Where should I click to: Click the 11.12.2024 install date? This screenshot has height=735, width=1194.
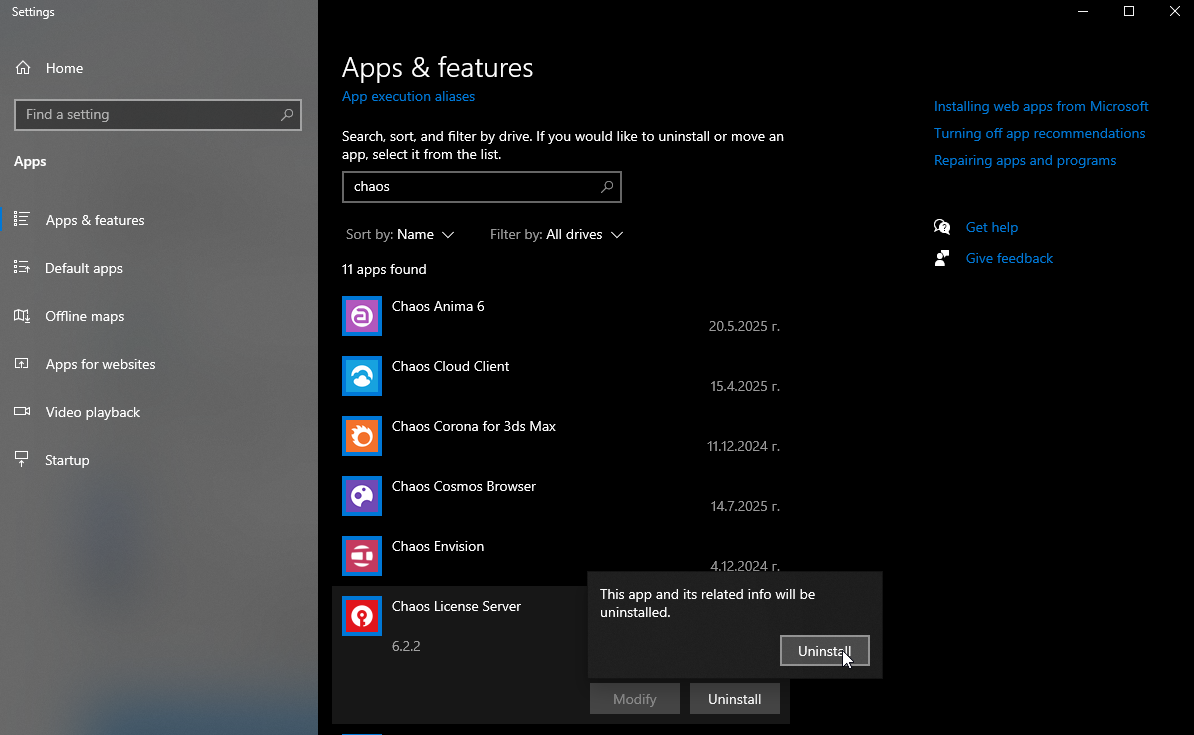(743, 446)
